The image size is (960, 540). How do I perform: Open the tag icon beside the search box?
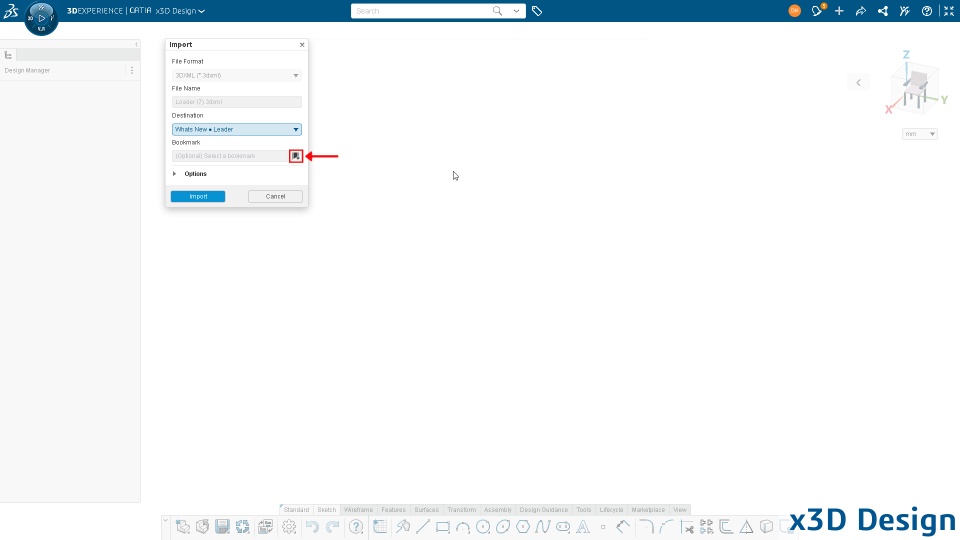(537, 11)
